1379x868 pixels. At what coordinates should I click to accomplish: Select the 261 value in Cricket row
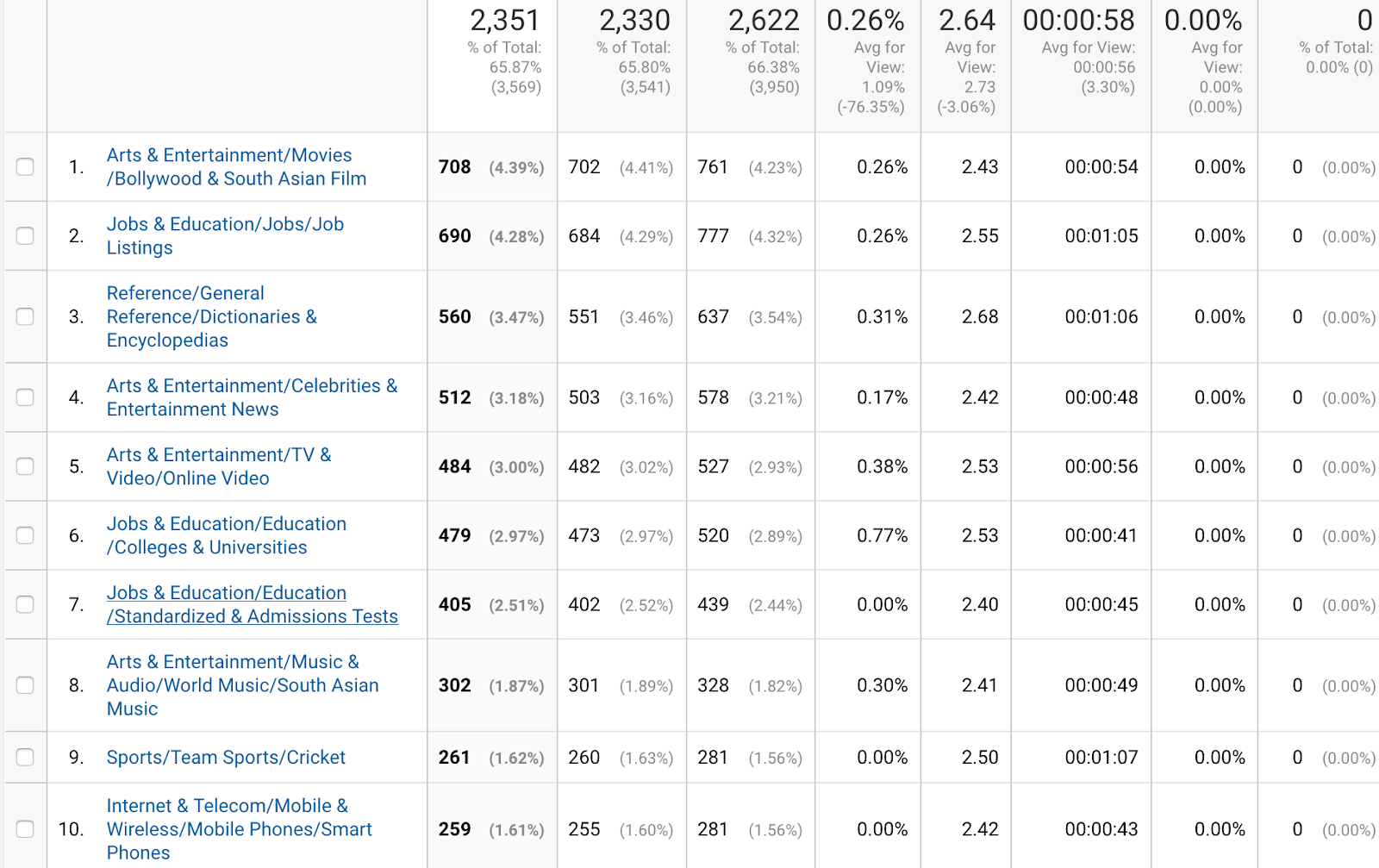click(x=455, y=757)
